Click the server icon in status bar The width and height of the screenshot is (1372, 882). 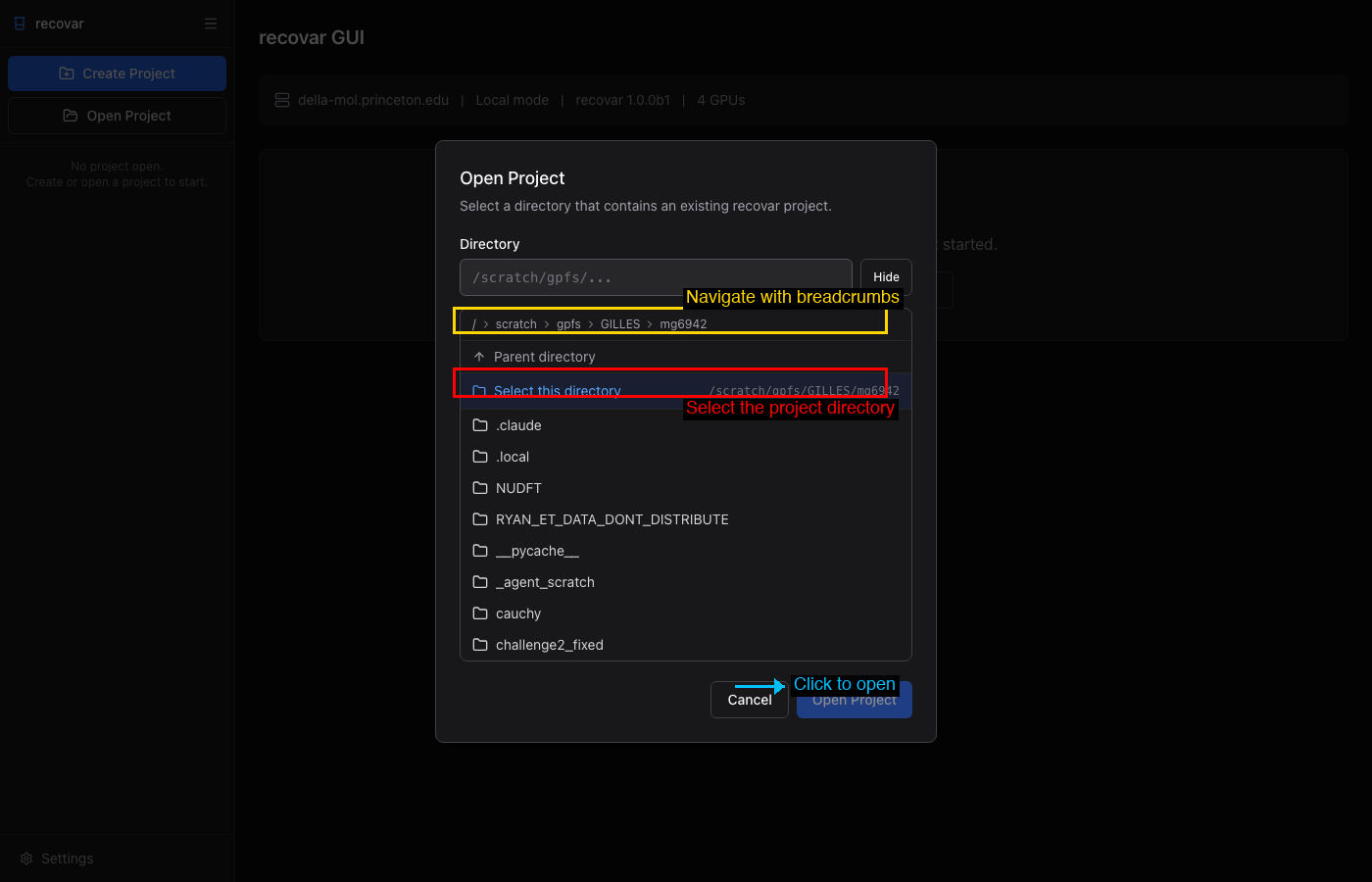282,100
